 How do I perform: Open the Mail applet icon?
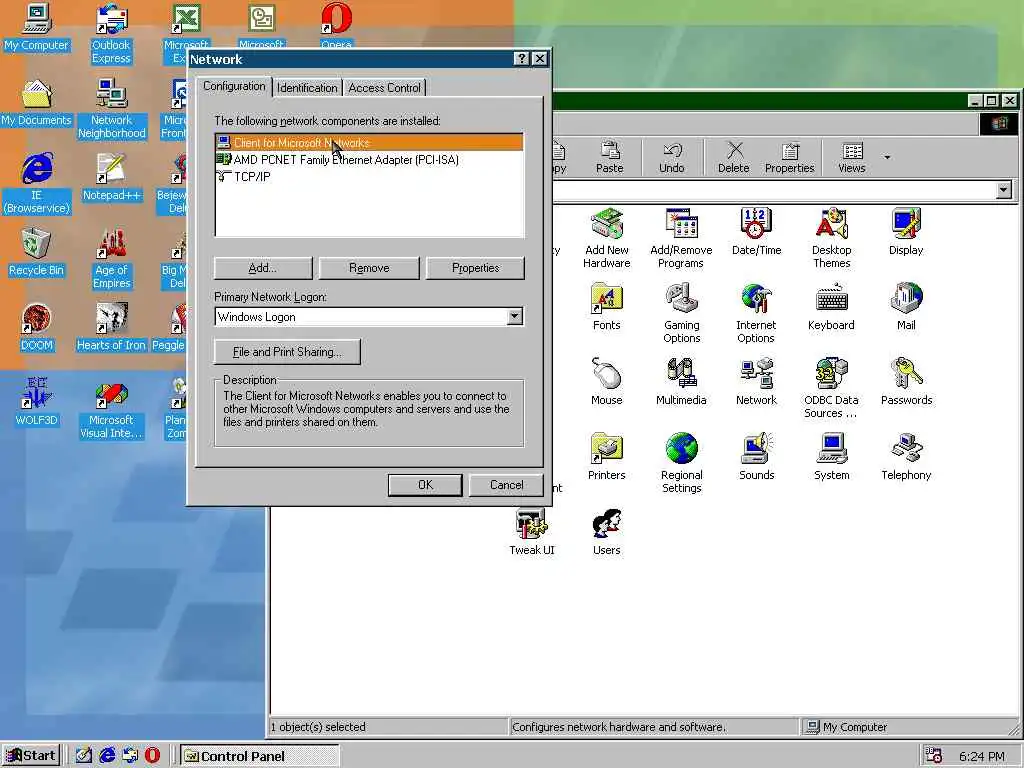(906, 306)
